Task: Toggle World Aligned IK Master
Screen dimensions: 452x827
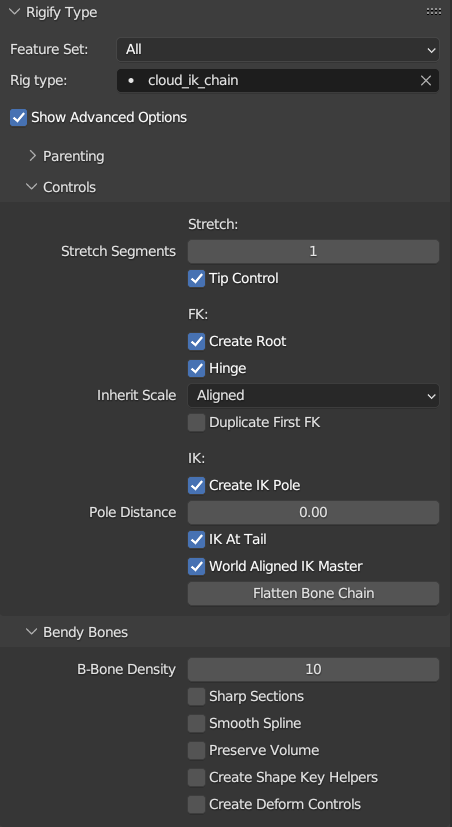Action: [x=196, y=566]
